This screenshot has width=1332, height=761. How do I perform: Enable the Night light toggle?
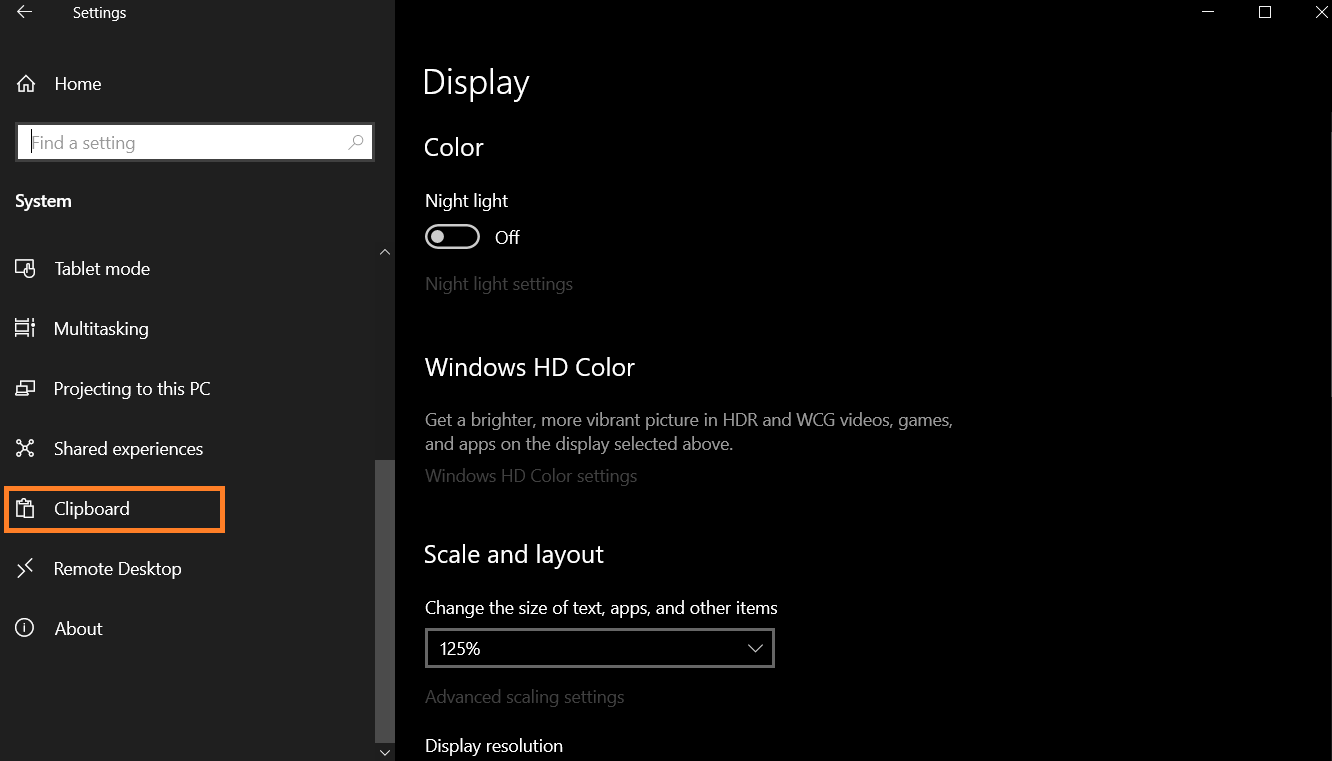[x=451, y=236]
